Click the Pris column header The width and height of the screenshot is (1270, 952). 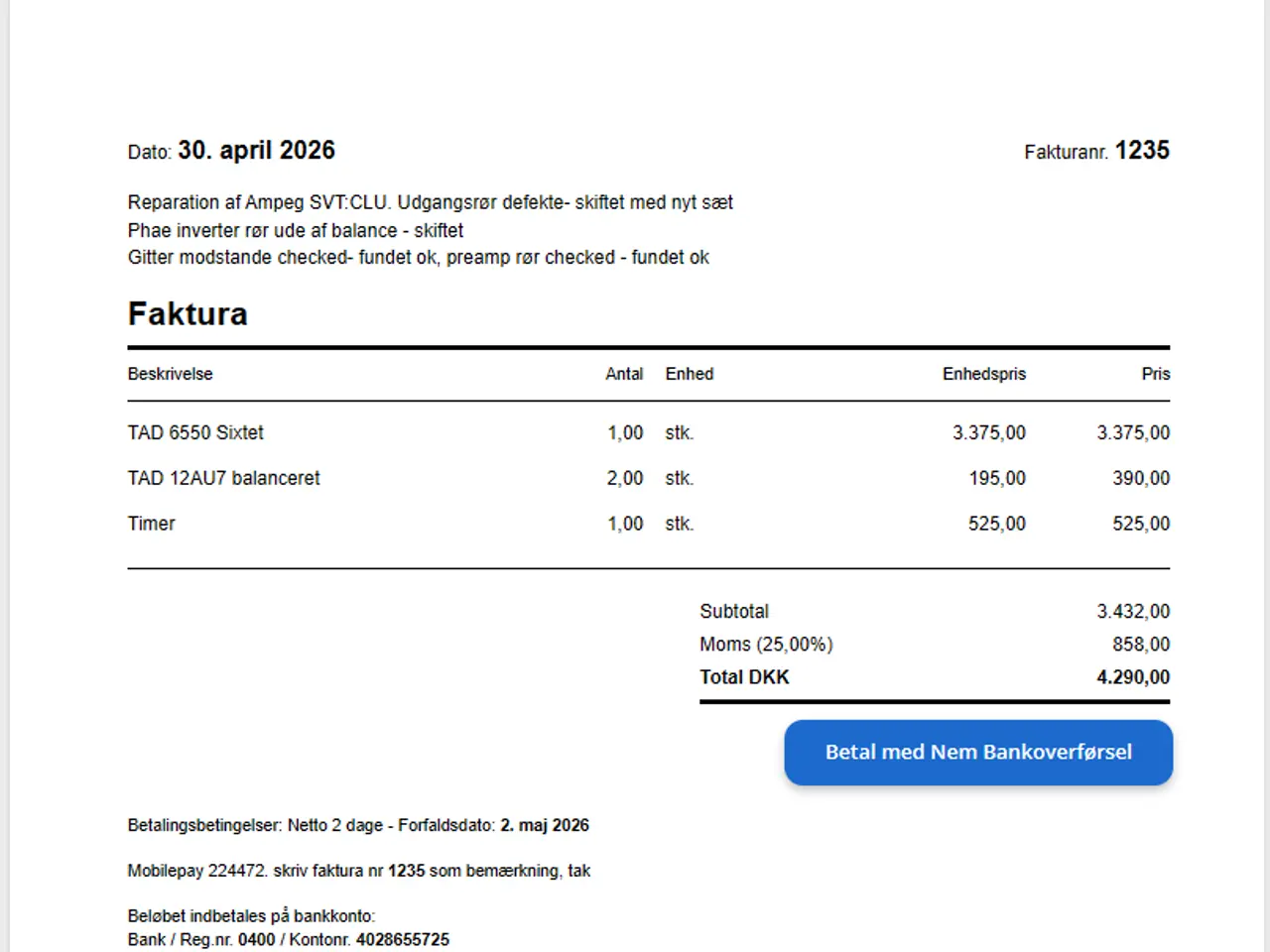[x=1156, y=374]
